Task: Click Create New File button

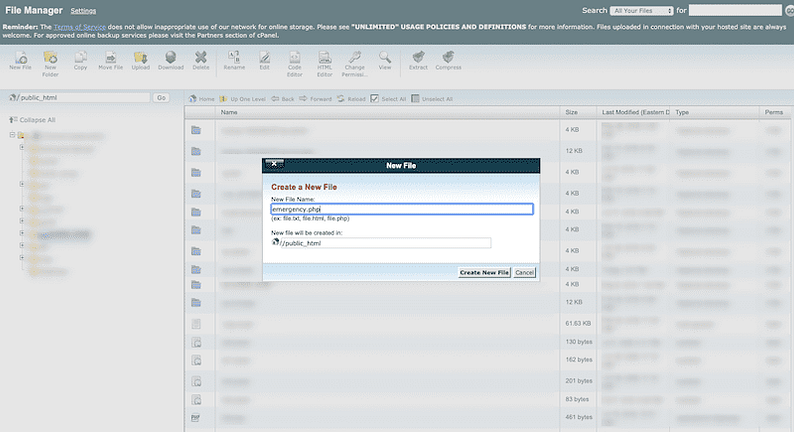Action: tap(484, 272)
